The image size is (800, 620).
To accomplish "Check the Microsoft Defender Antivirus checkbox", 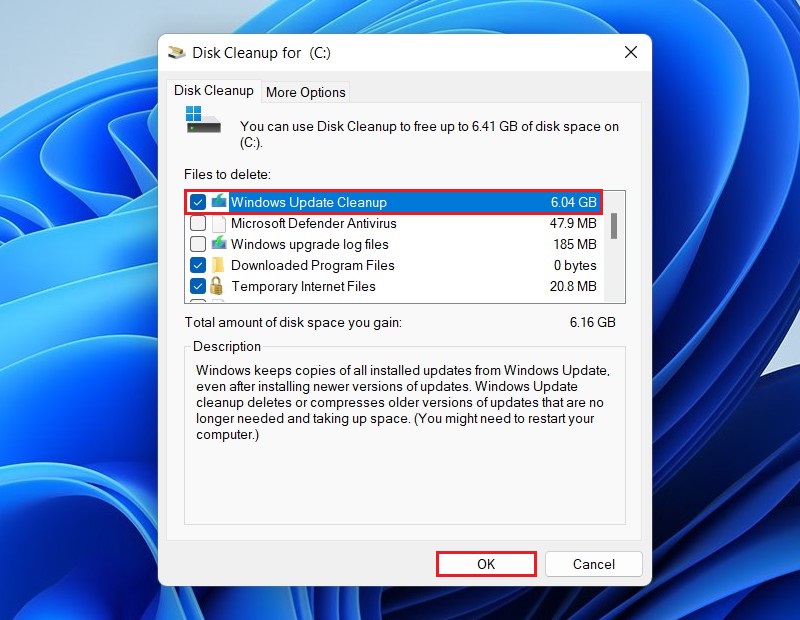I will tap(197, 223).
